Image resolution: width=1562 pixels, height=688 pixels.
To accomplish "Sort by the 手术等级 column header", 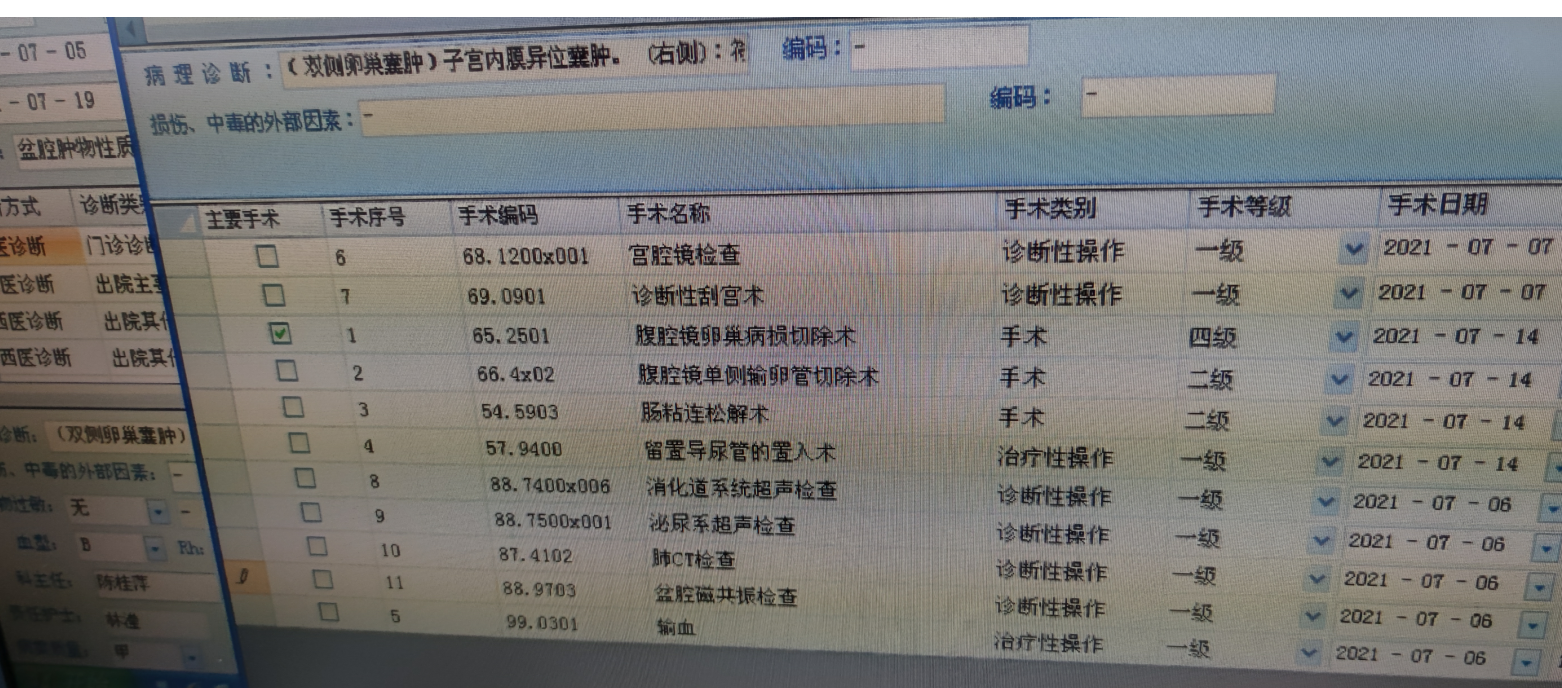I will [x=1245, y=207].
